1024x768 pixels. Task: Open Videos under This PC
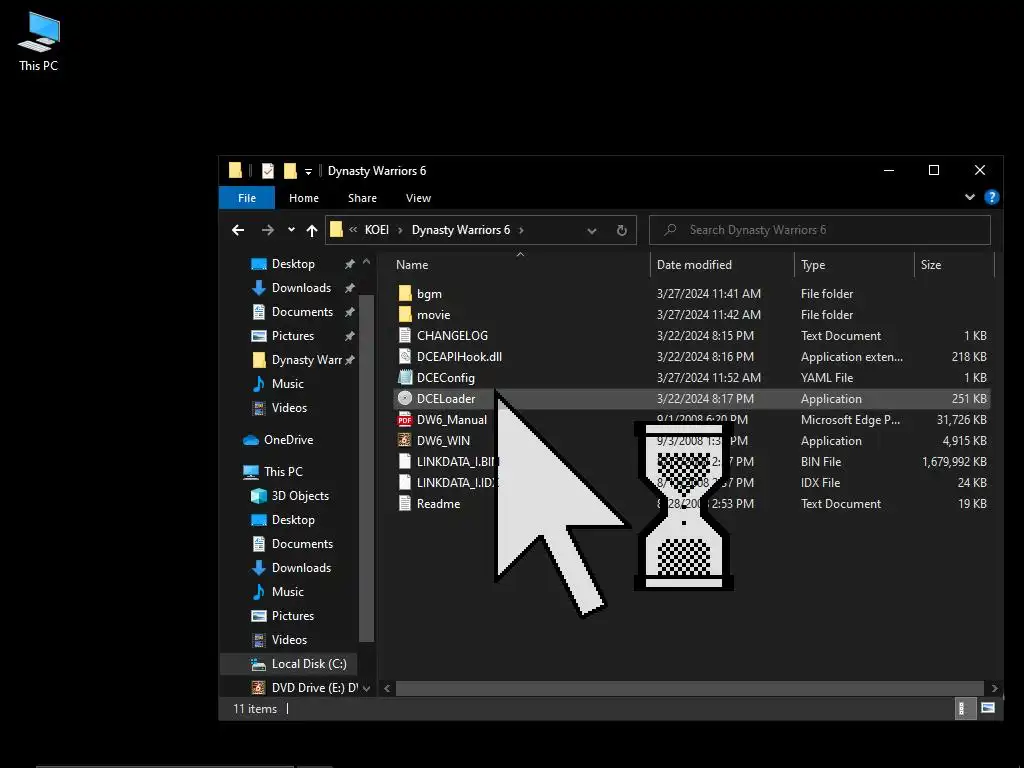coord(289,640)
